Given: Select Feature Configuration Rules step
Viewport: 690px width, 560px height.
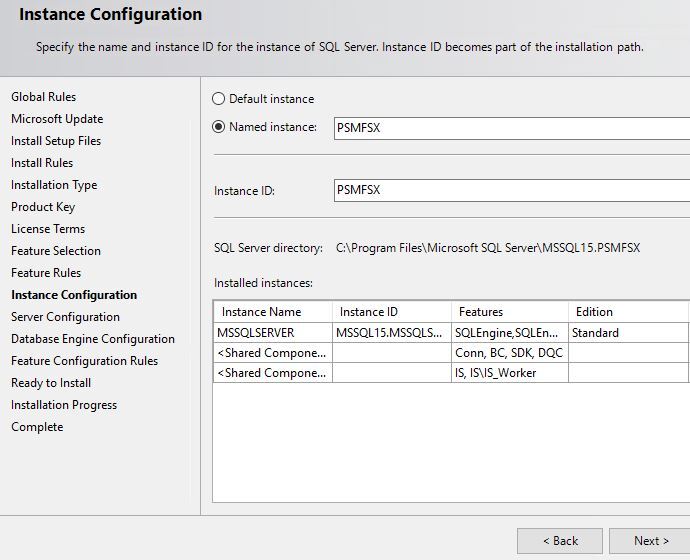Looking at the screenshot, I should pyautogui.click(x=84, y=361).
